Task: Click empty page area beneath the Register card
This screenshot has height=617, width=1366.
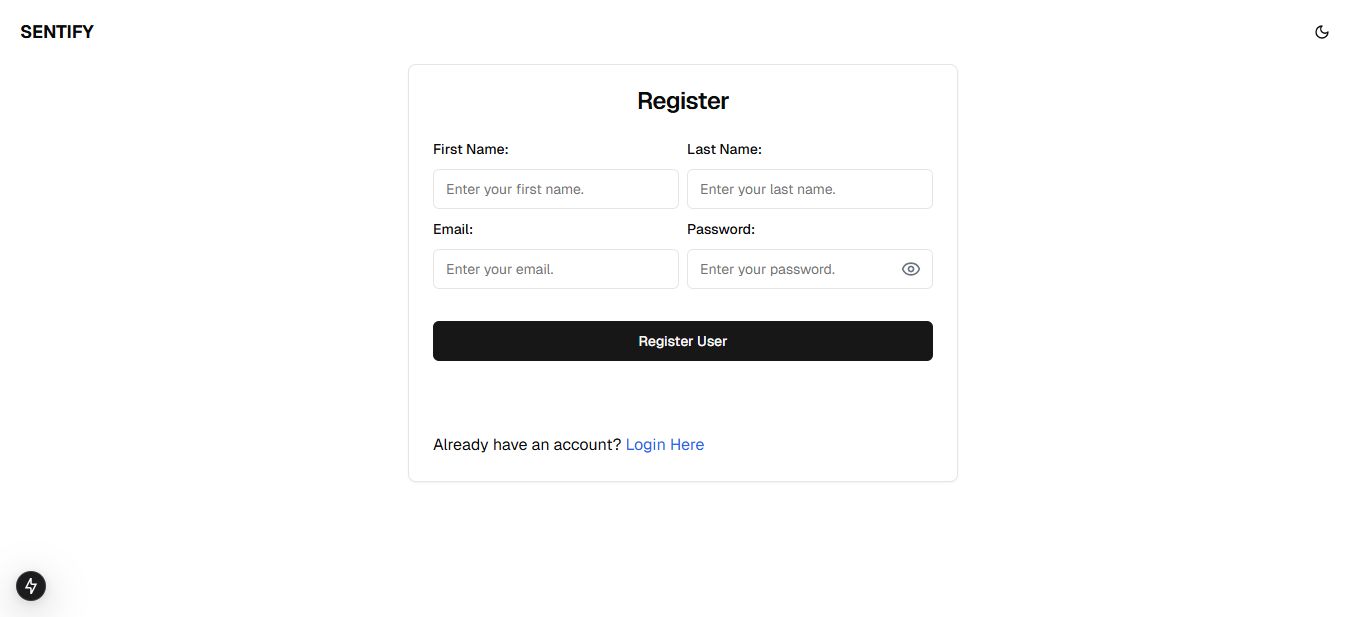Action: tap(683, 550)
